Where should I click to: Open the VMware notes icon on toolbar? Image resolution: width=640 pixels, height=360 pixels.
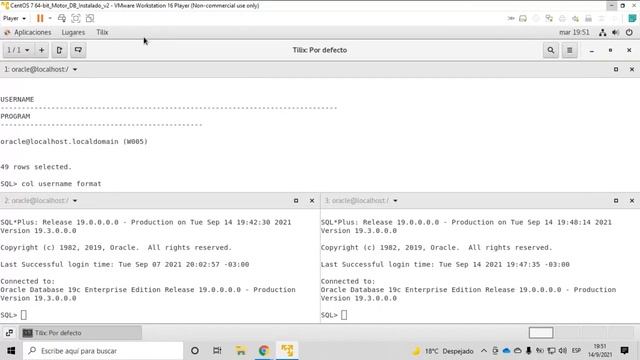[x=632, y=18]
